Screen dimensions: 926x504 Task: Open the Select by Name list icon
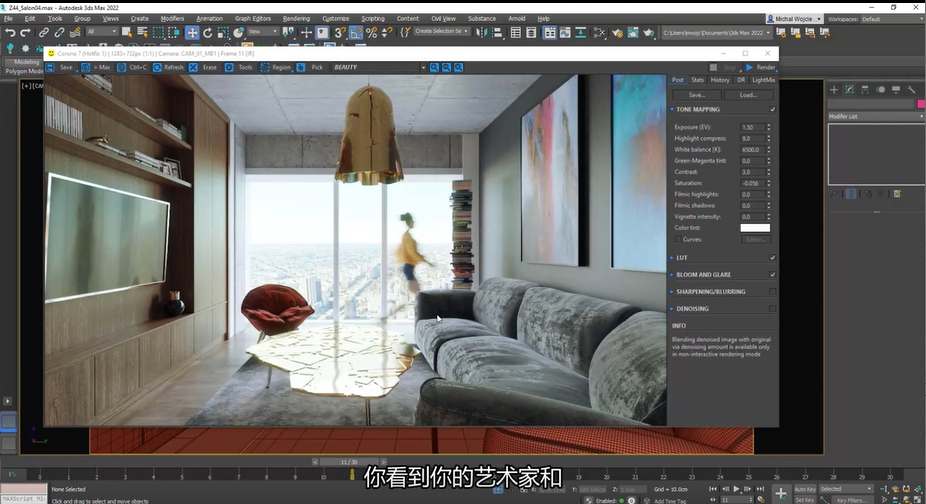142,32
